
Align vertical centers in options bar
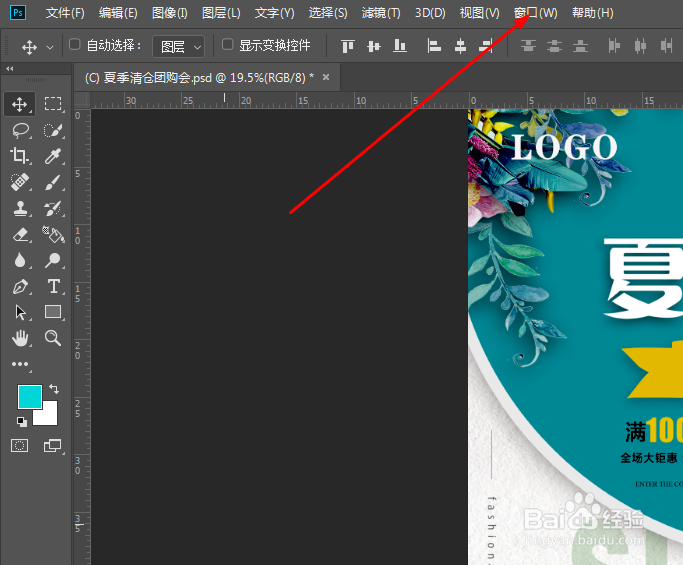pyautogui.click(x=374, y=46)
